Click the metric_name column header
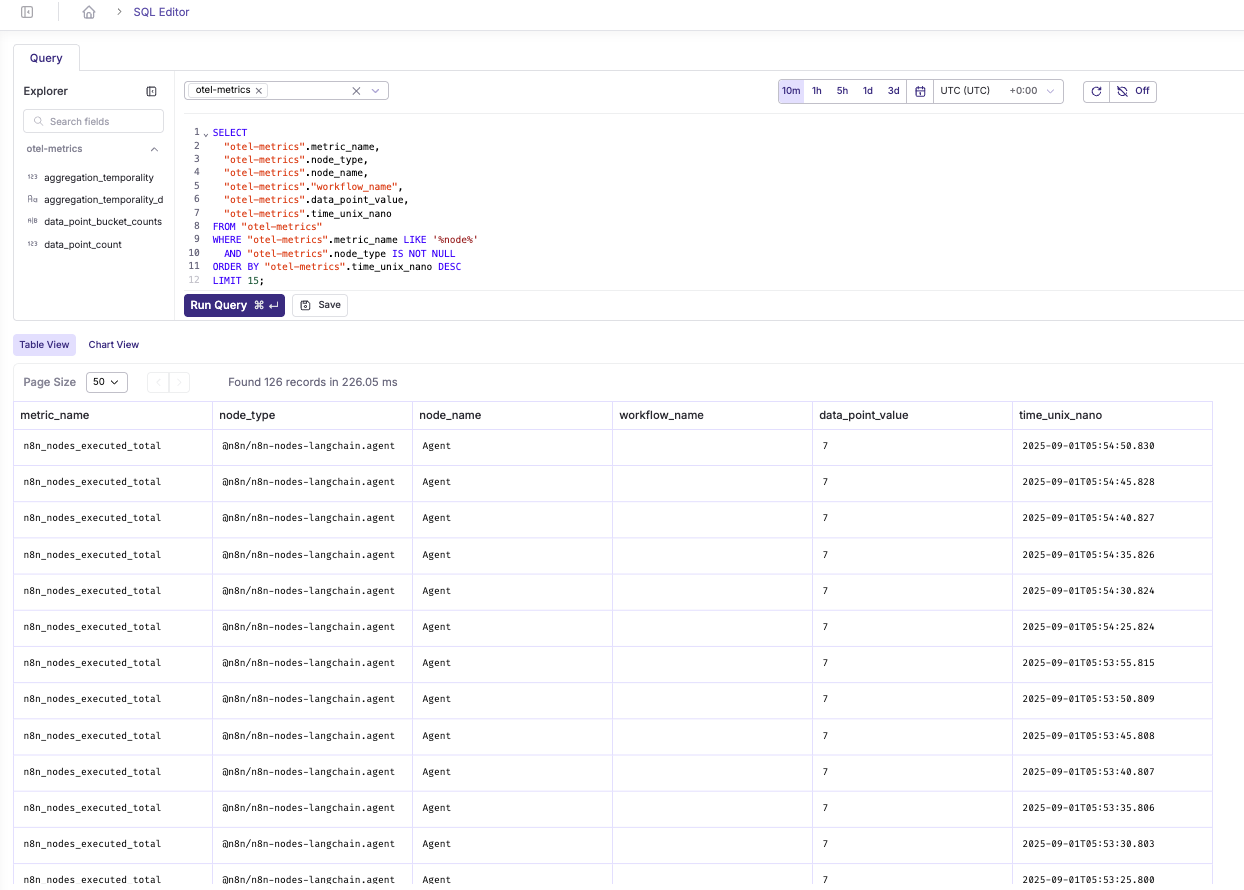The image size is (1244, 890). (x=113, y=415)
